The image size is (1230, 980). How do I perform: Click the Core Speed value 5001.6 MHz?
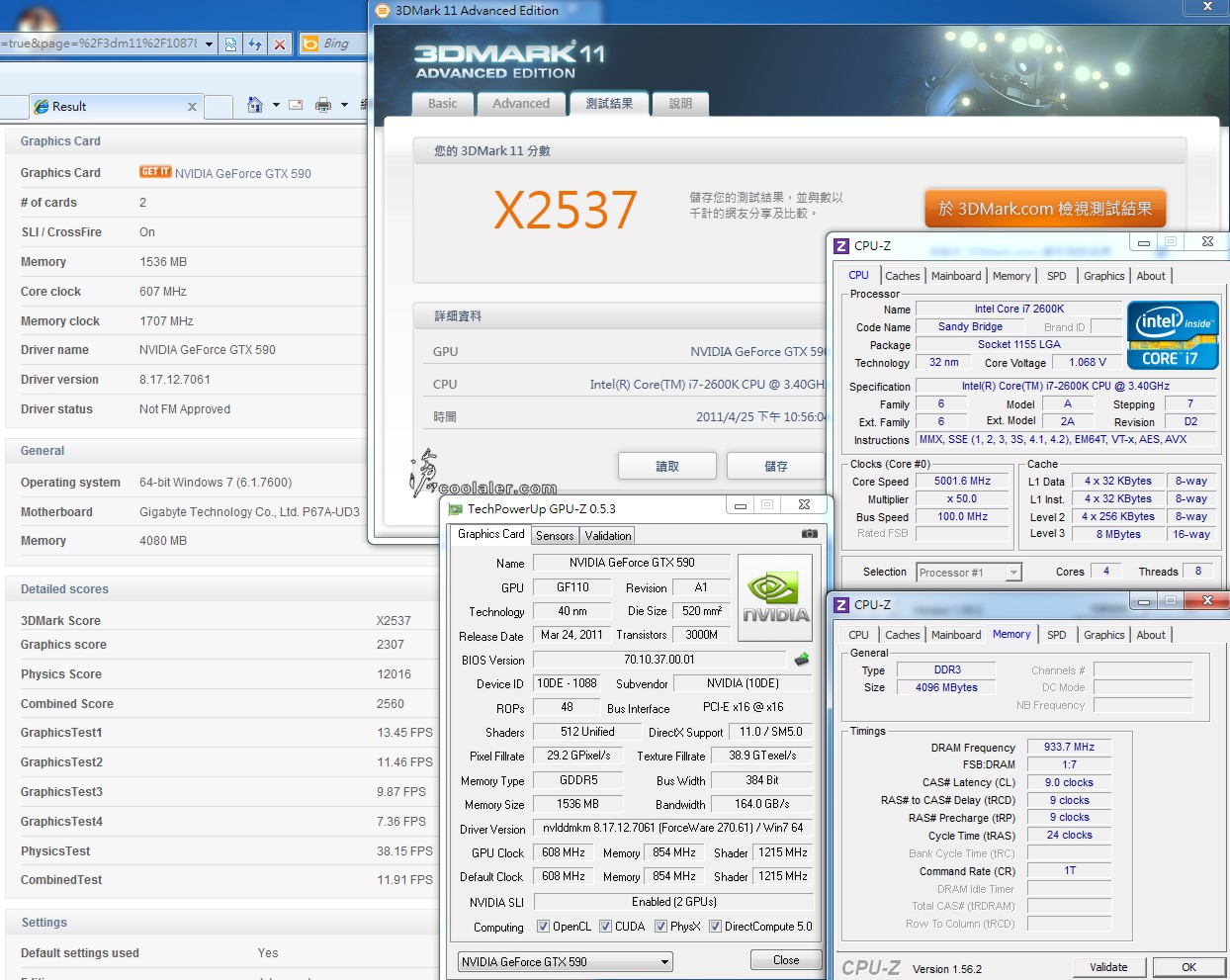click(x=962, y=482)
